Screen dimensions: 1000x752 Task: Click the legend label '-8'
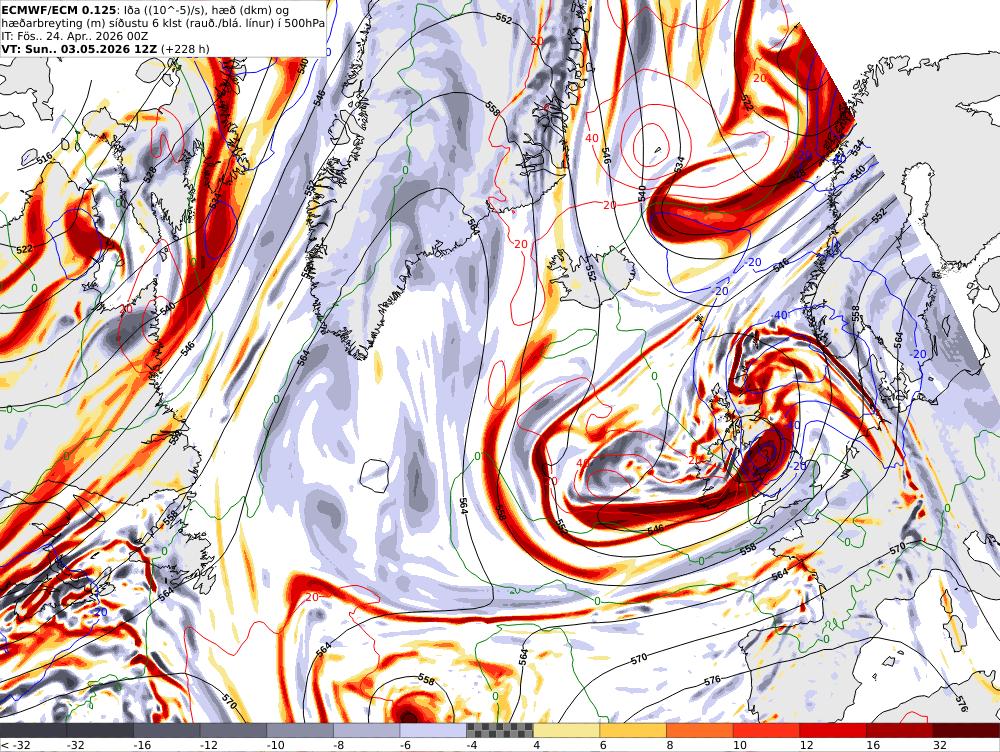(339, 745)
